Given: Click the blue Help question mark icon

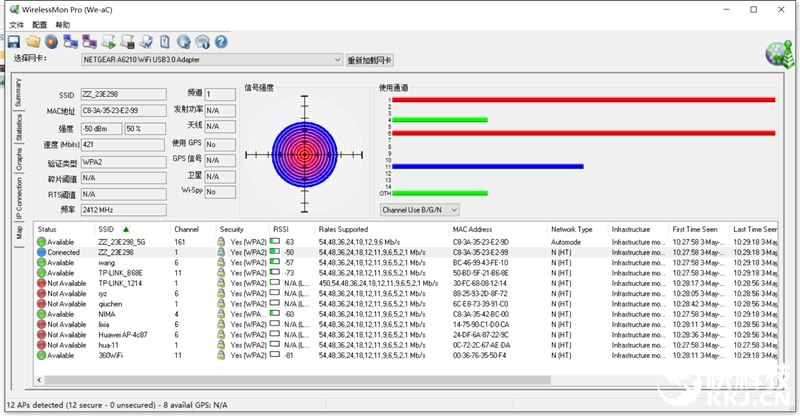Looking at the screenshot, I should coord(221,42).
